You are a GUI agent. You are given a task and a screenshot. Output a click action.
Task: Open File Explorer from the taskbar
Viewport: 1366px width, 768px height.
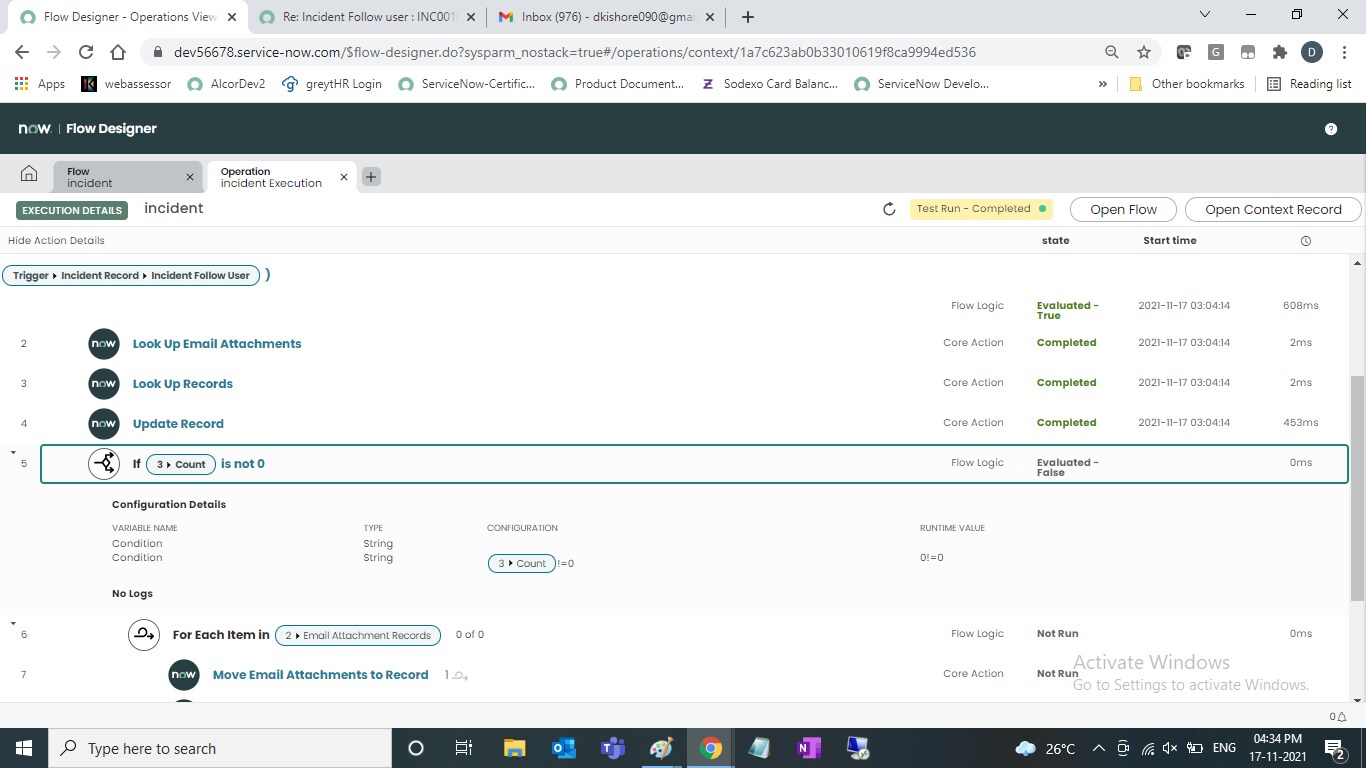[514, 748]
